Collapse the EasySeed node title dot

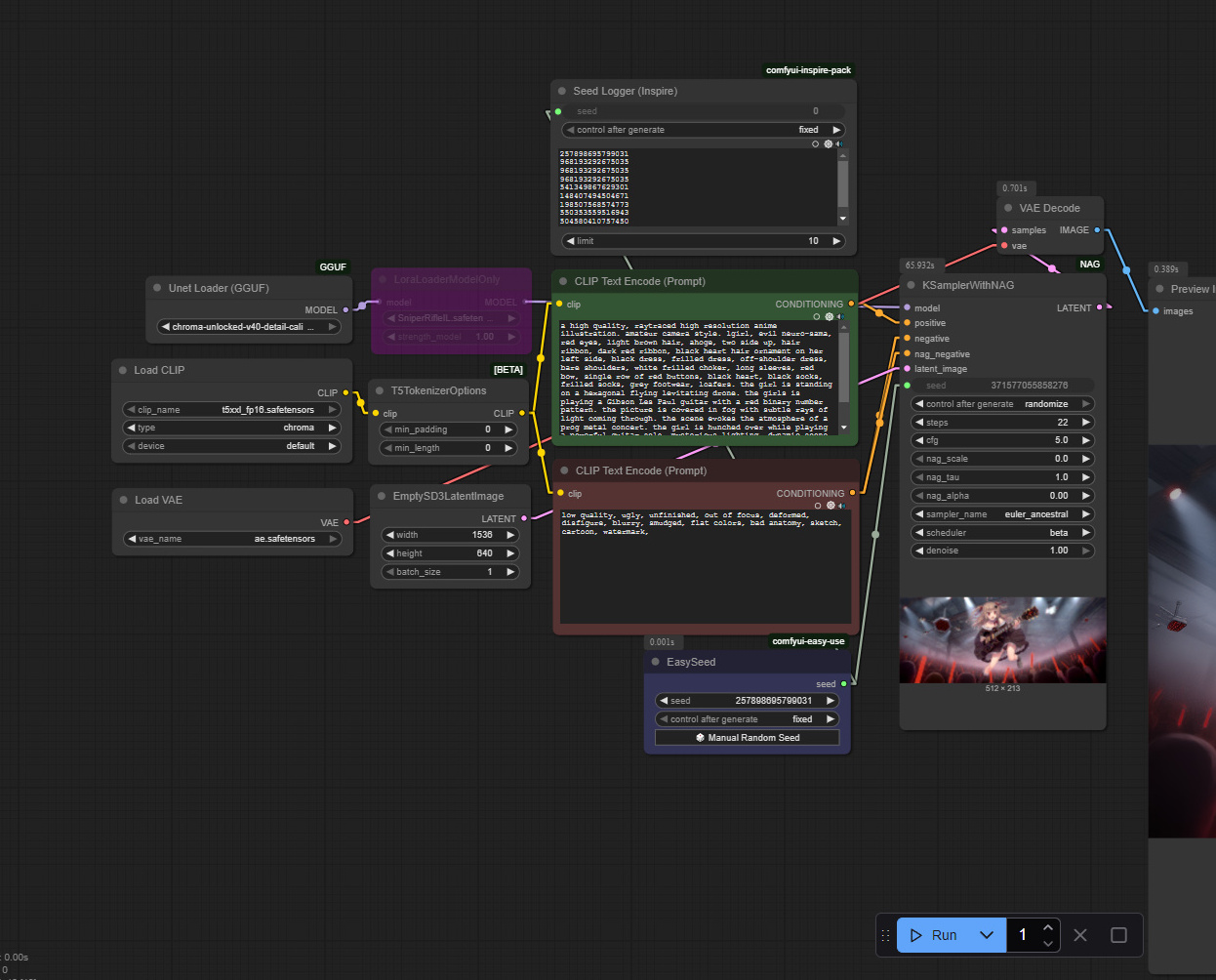[656, 662]
